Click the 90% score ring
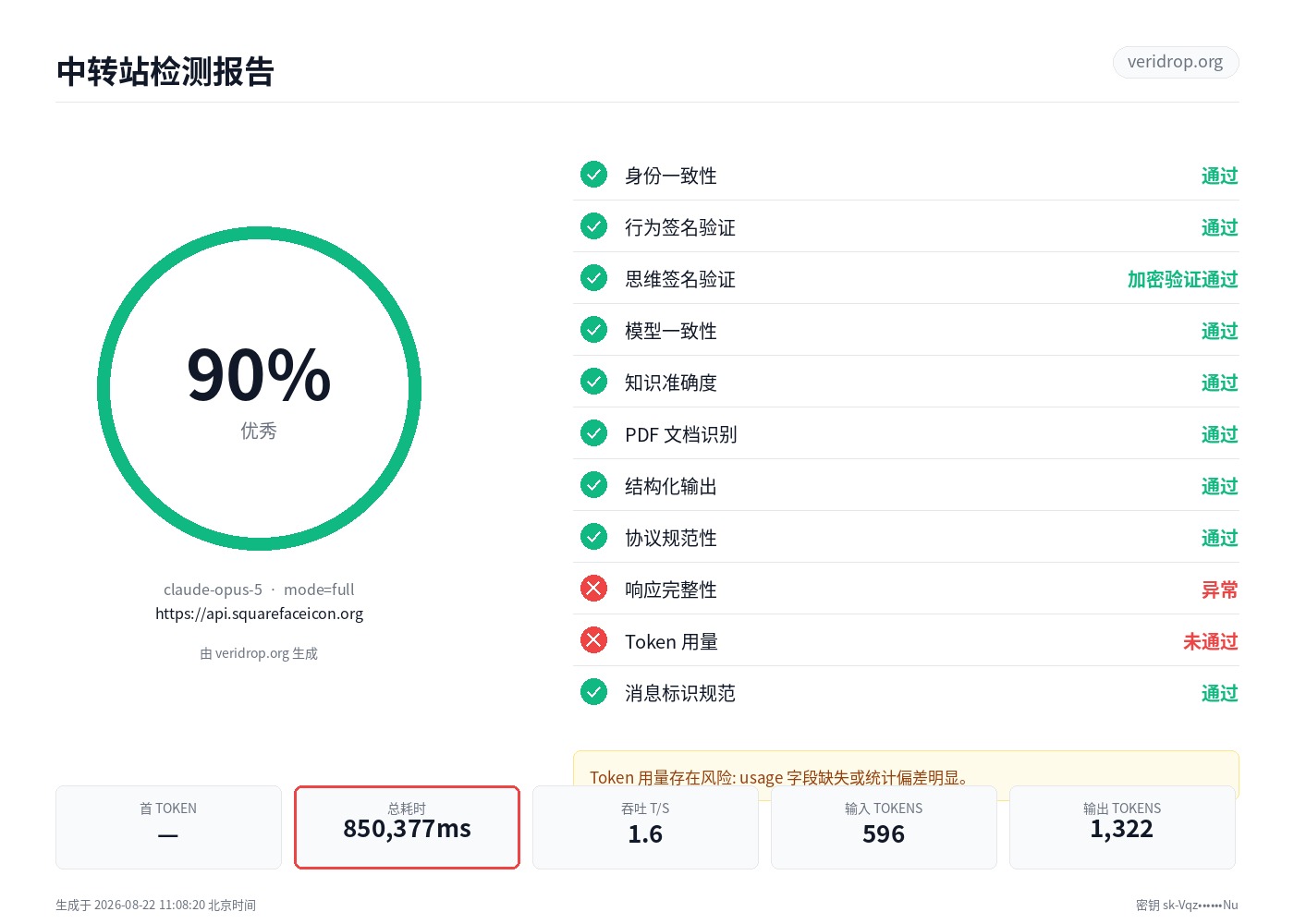Viewport: 1294px width, 924px height. coord(259,389)
